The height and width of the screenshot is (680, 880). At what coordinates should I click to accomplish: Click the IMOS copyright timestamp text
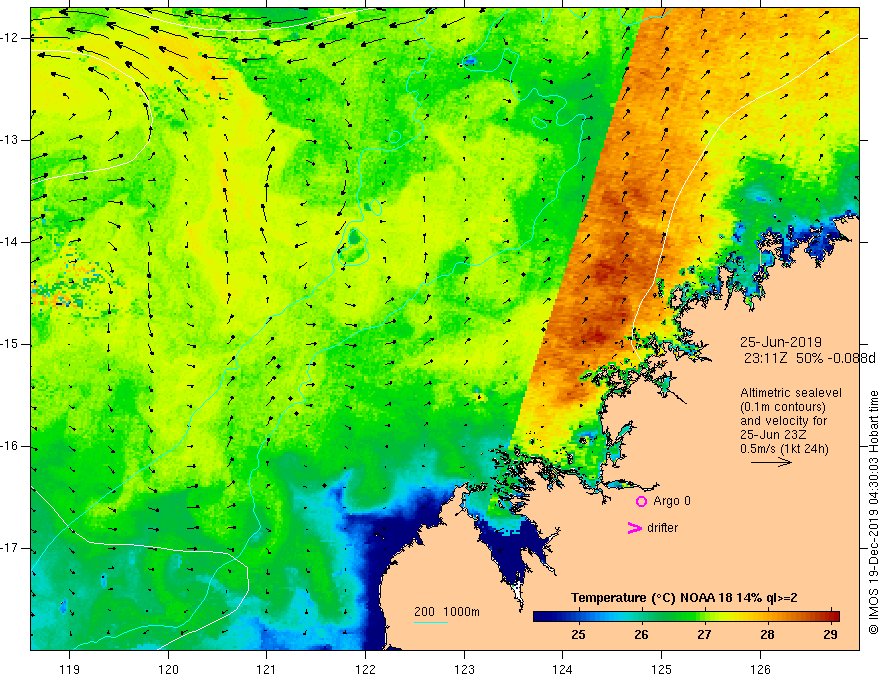[x=873, y=512]
